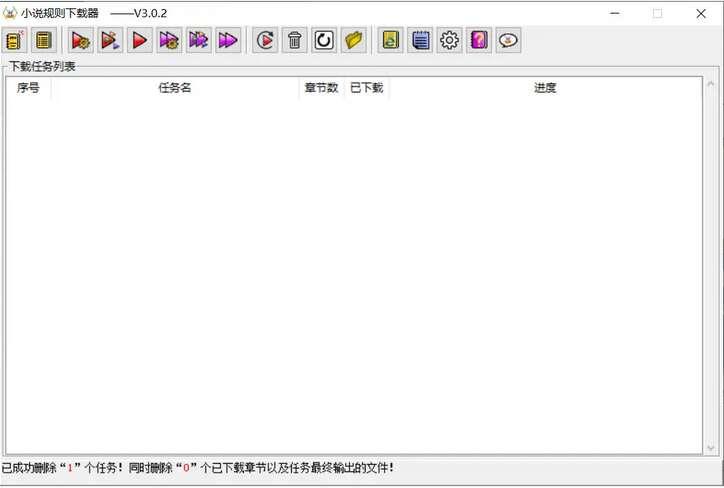
Task: Click the red play icon with gear
Action: (x=81, y=40)
